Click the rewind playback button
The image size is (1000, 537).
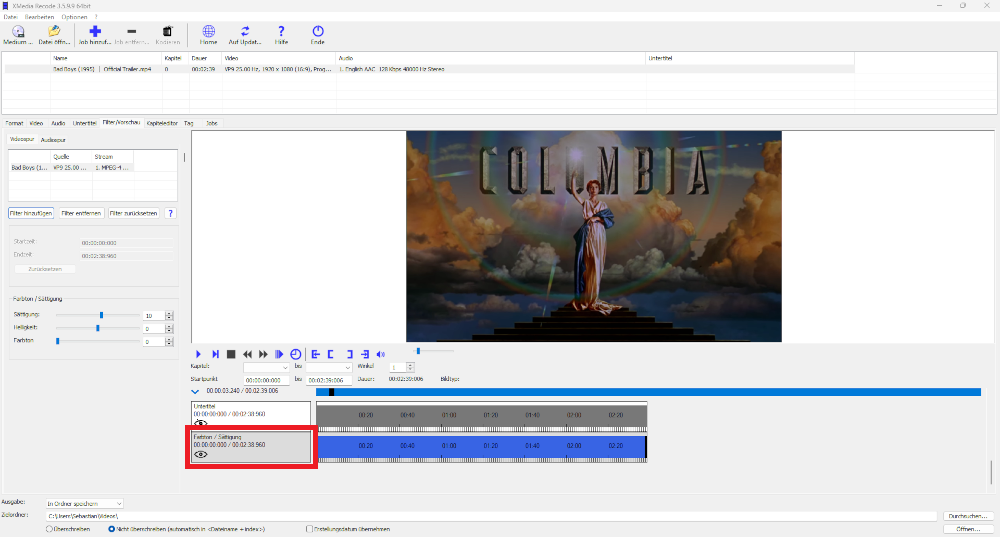point(247,354)
